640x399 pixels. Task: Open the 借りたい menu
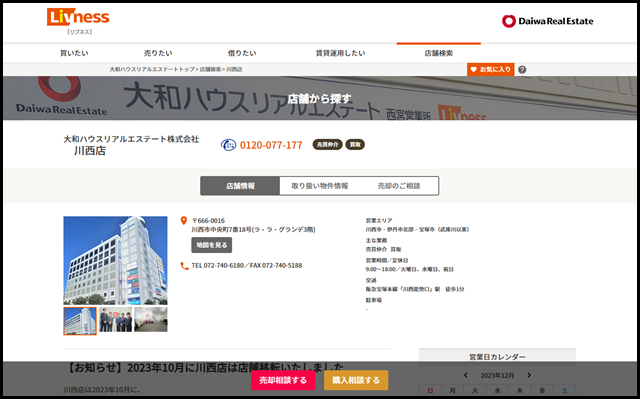point(242,53)
